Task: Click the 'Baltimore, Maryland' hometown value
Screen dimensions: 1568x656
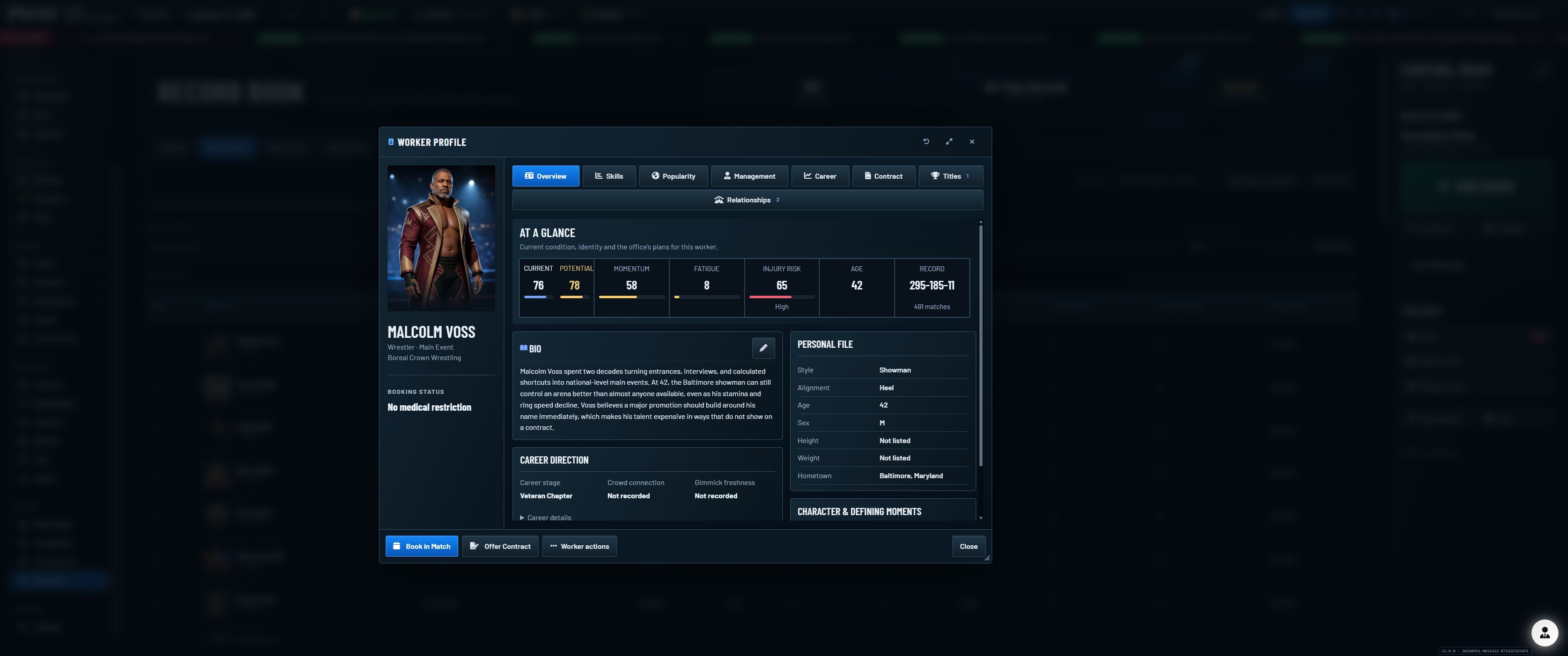Action: tap(911, 476)
